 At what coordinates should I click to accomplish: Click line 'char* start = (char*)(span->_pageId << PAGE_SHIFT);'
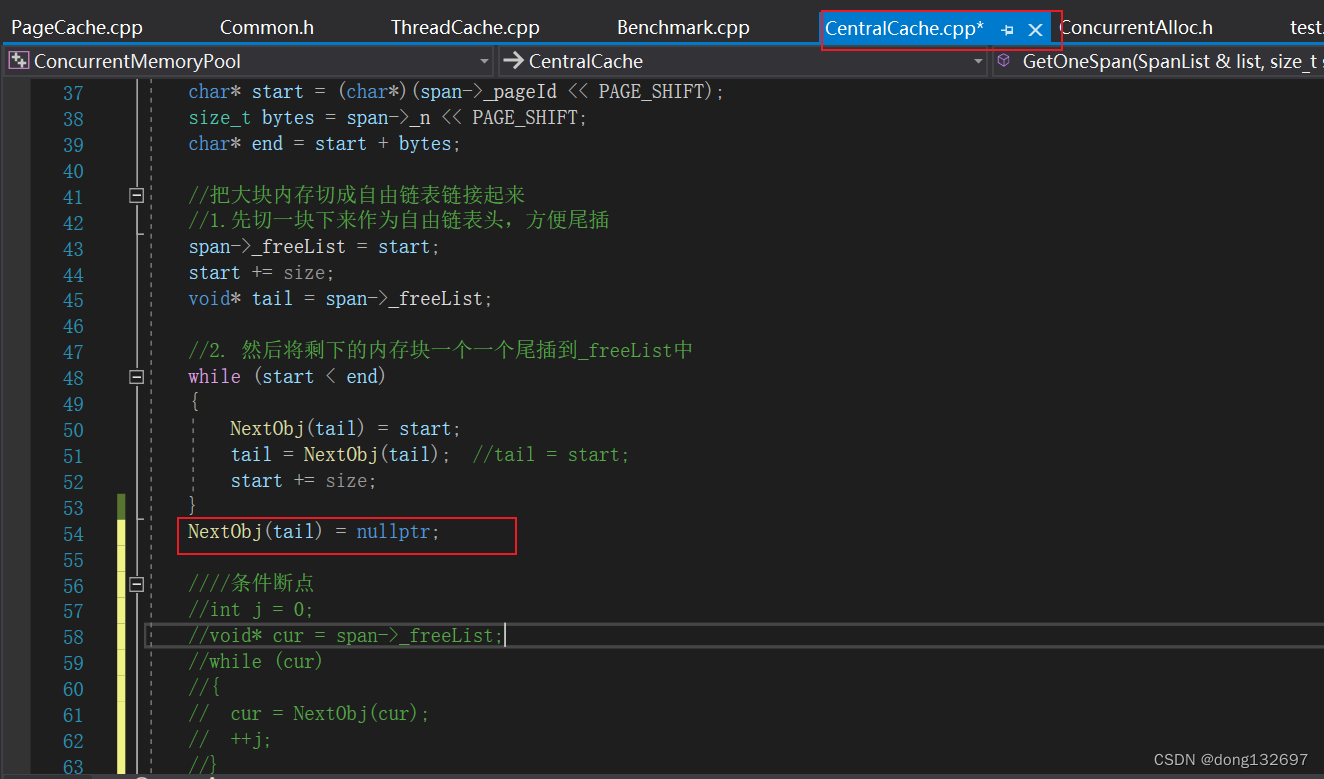(456, 92)
